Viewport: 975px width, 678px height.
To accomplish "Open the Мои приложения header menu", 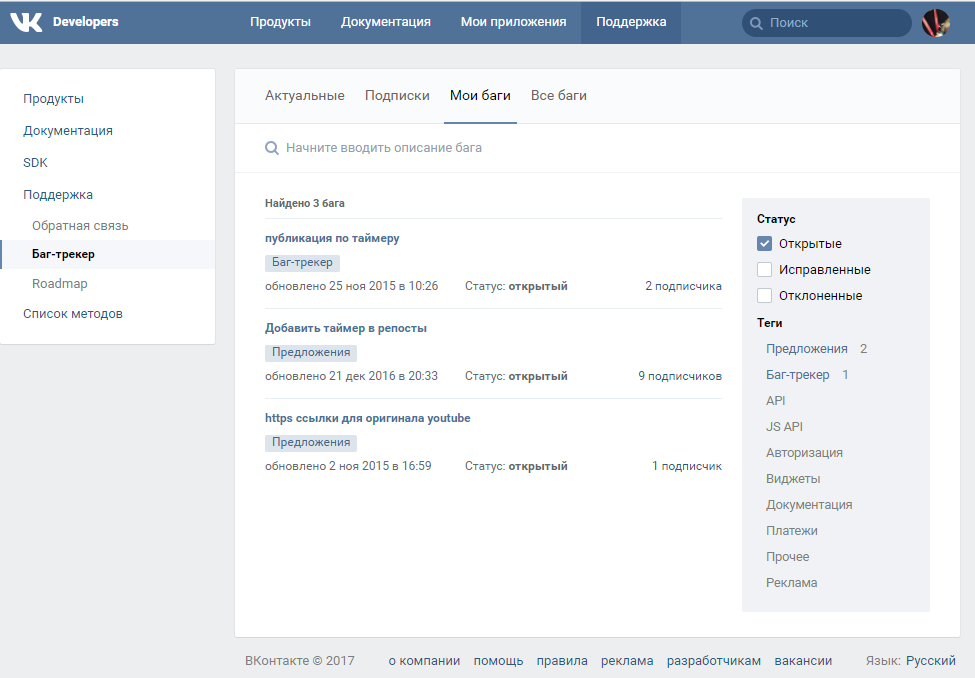I will pos(514,22).
